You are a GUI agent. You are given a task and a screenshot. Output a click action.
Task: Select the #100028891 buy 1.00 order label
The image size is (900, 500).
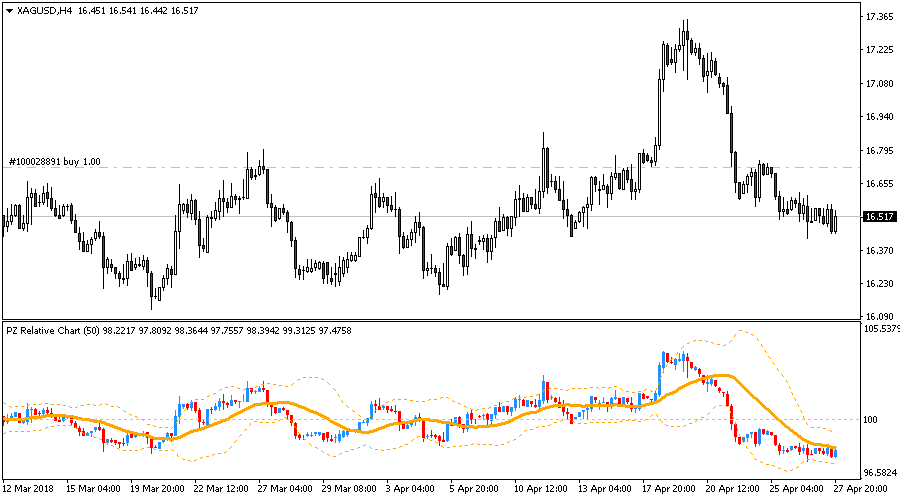[x=57, y=161]
